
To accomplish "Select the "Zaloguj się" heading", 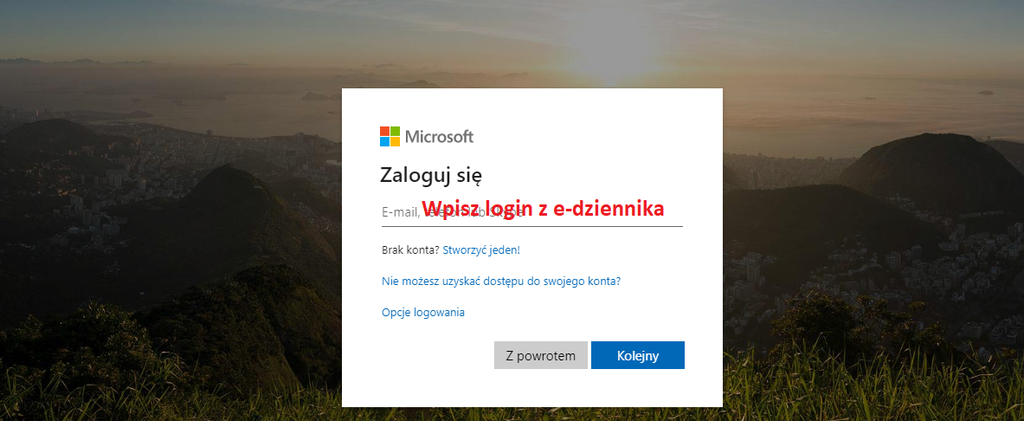I will 431,176.
